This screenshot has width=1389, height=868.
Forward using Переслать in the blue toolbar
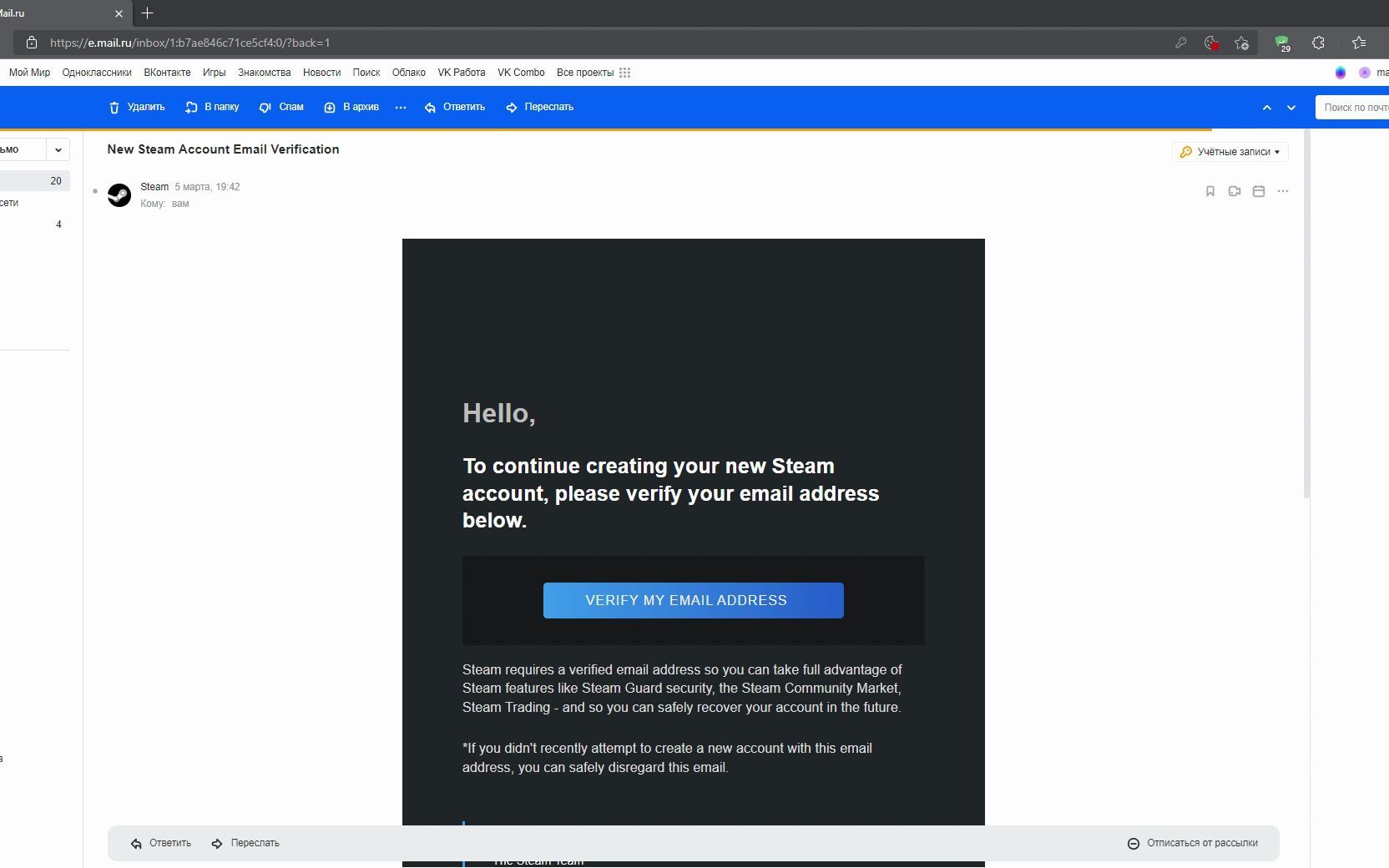540,107
